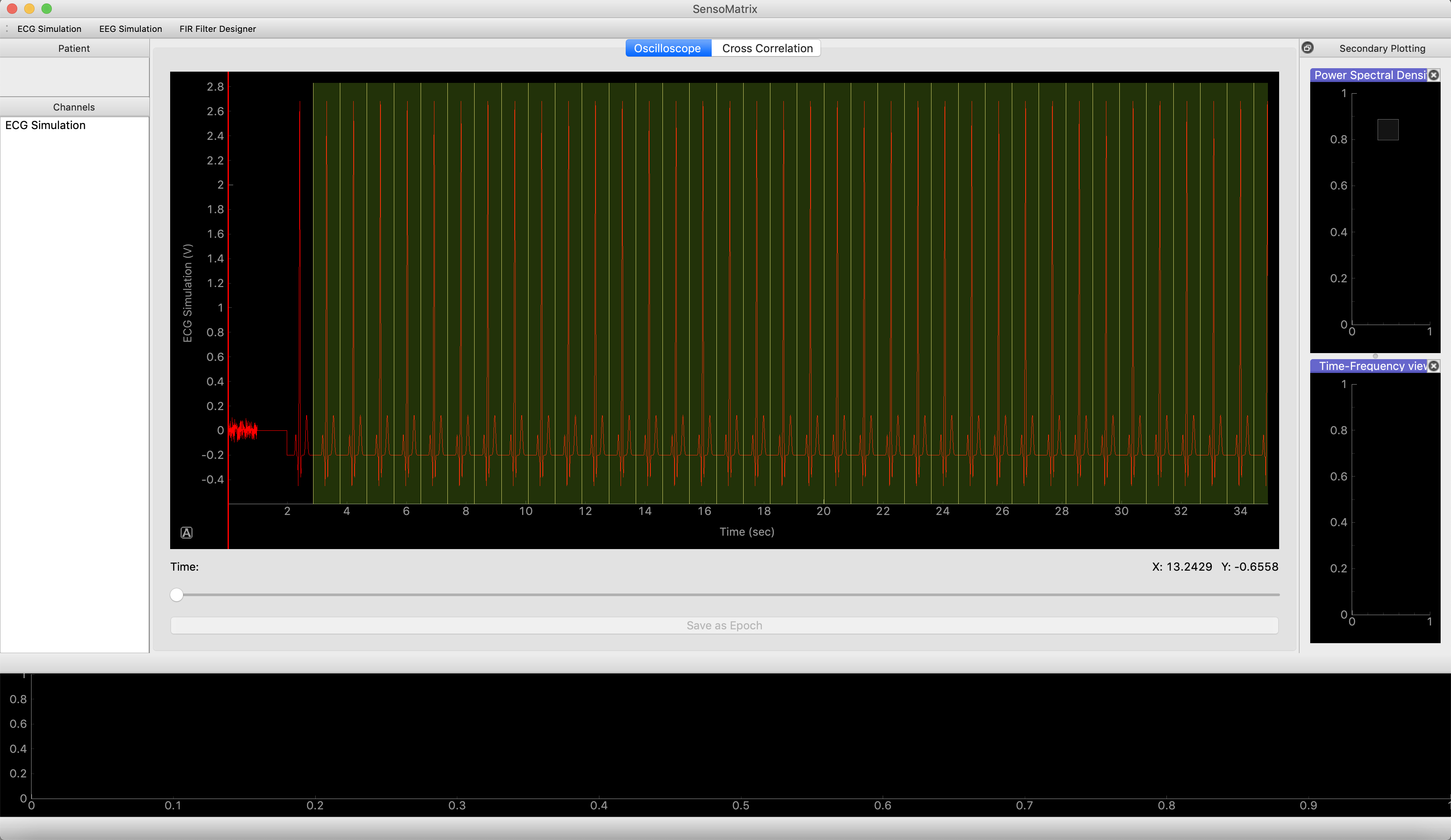Screen dimensions: 1451x840
Task: Open the ECG Simulation toolbar item
Action: click(50, 29)
